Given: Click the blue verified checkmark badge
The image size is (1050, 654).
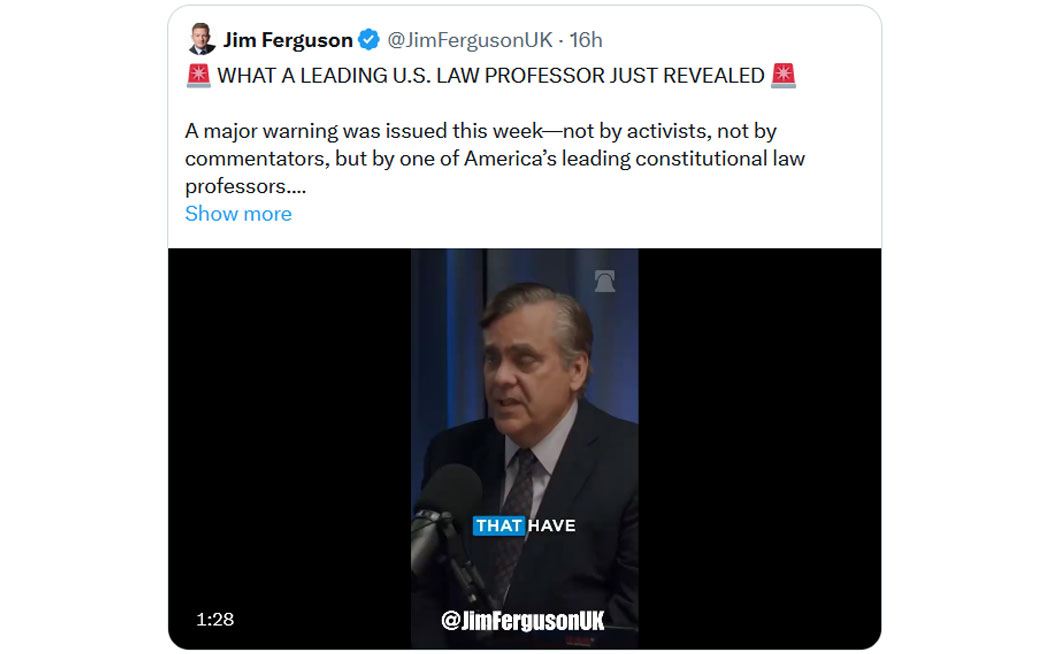Looking at the screenshot, I should [369, 40].
